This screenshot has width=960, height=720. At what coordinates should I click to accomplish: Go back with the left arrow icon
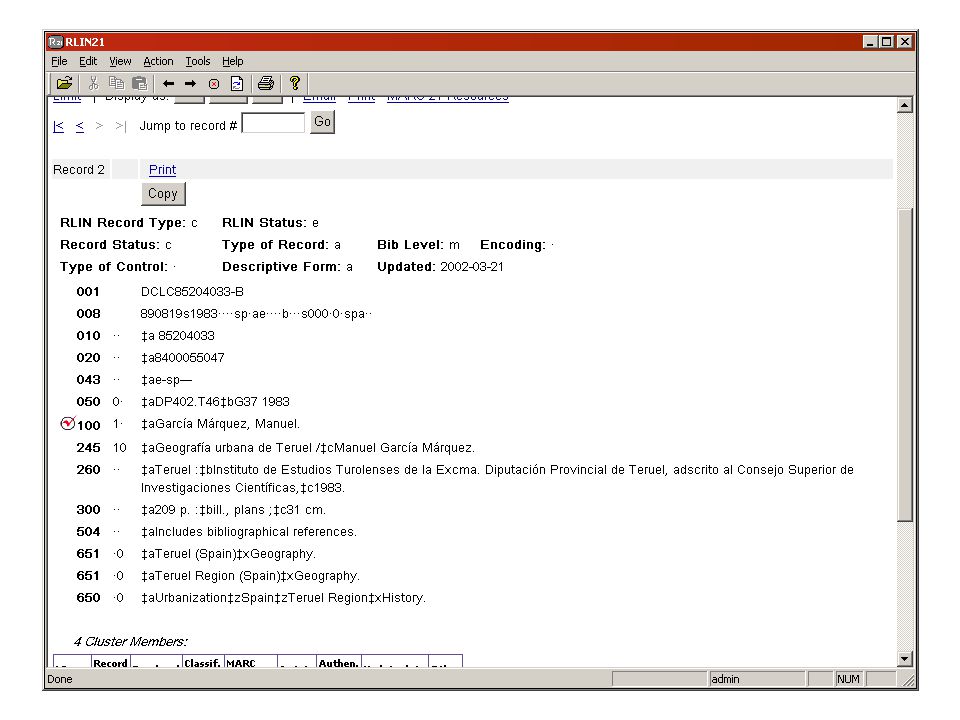click(x=168, y=83)
